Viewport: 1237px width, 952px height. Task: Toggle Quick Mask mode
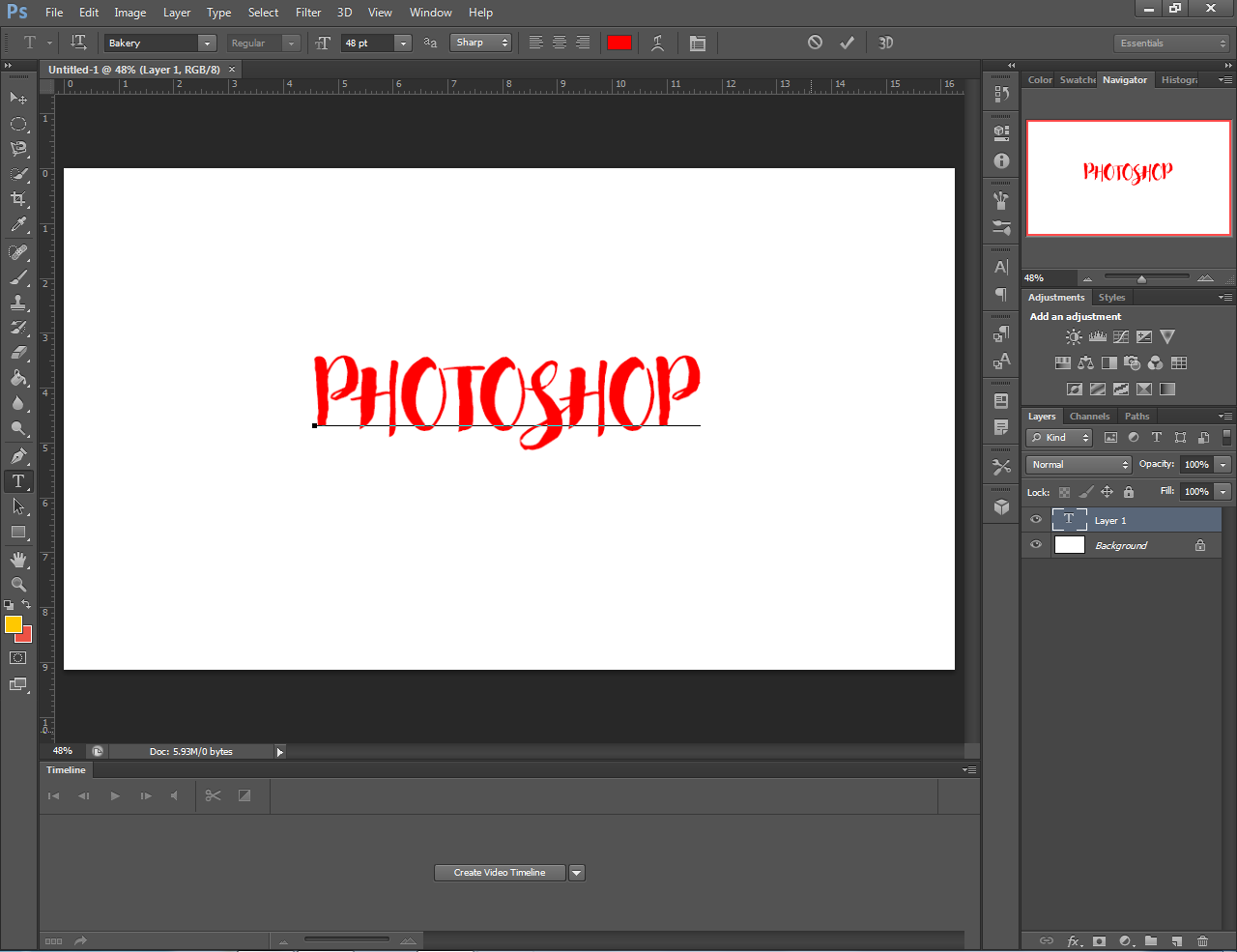click(18, 658)
